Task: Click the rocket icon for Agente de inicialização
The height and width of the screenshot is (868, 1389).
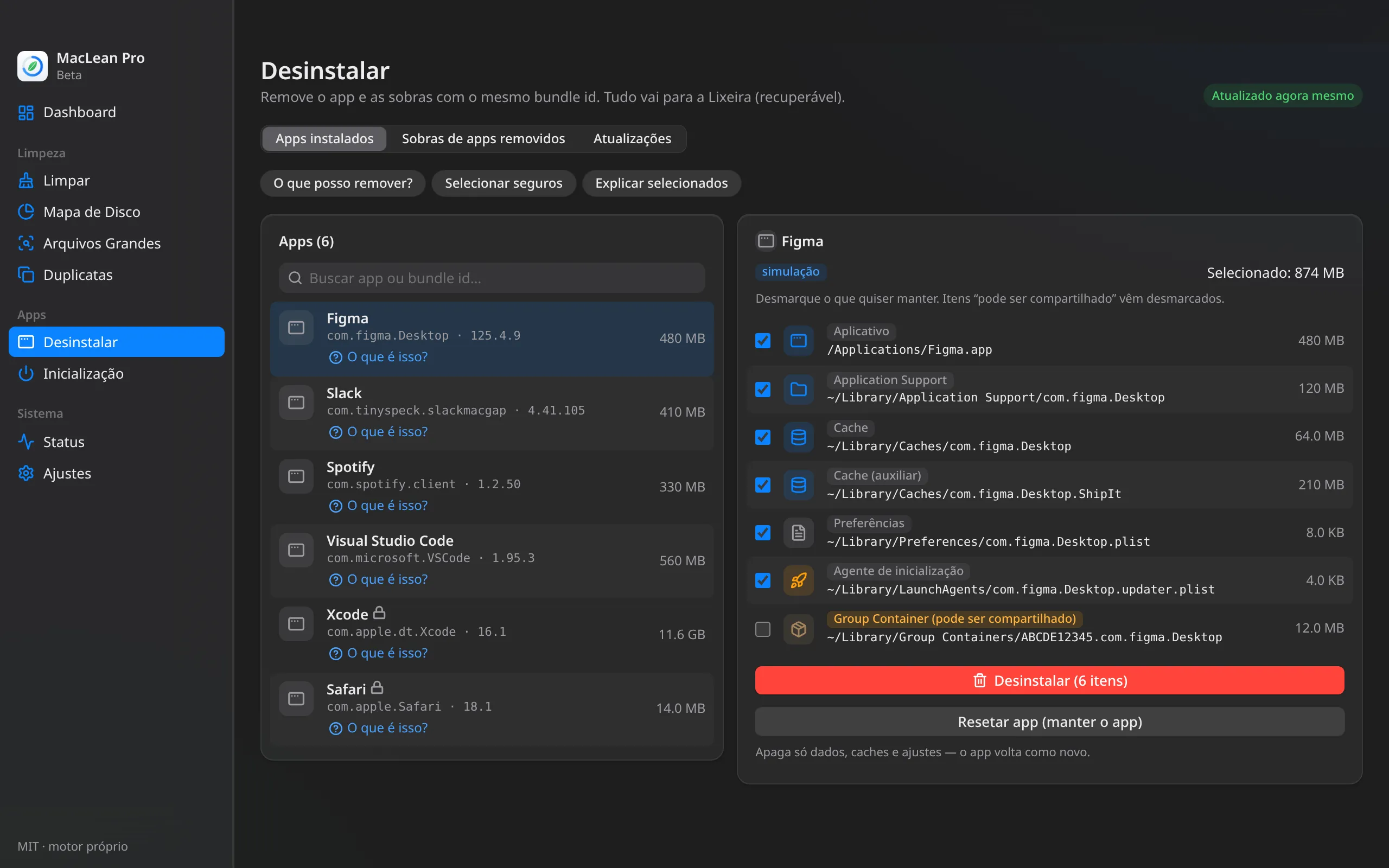Action: click(798, 580)
